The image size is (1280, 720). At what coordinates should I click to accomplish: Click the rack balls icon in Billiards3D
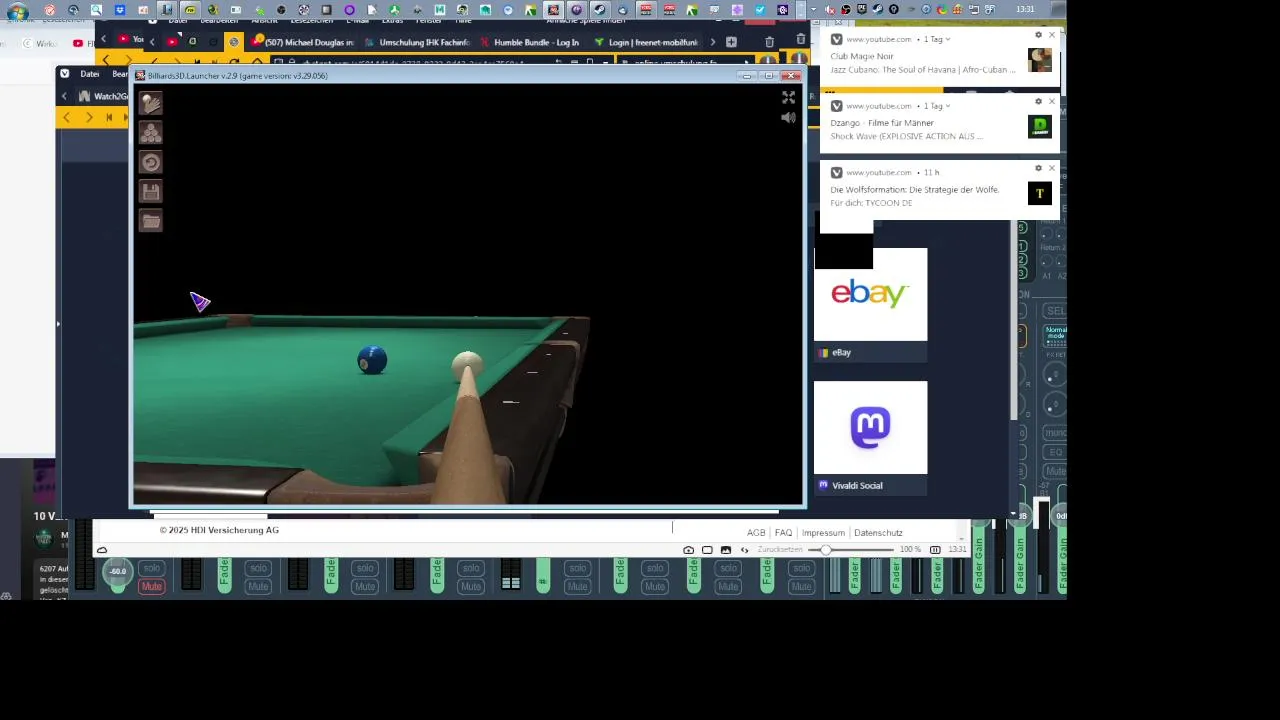tap(150, 132)
